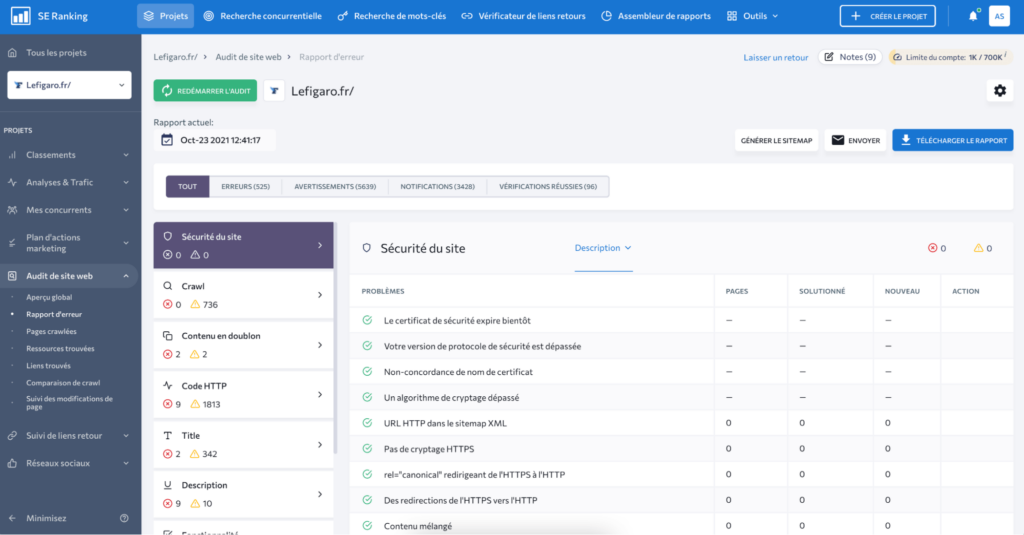Click the Crawl magnifier icon
Image resolution: width=1024 pixels, height=535 pixels.
[168, 286]
